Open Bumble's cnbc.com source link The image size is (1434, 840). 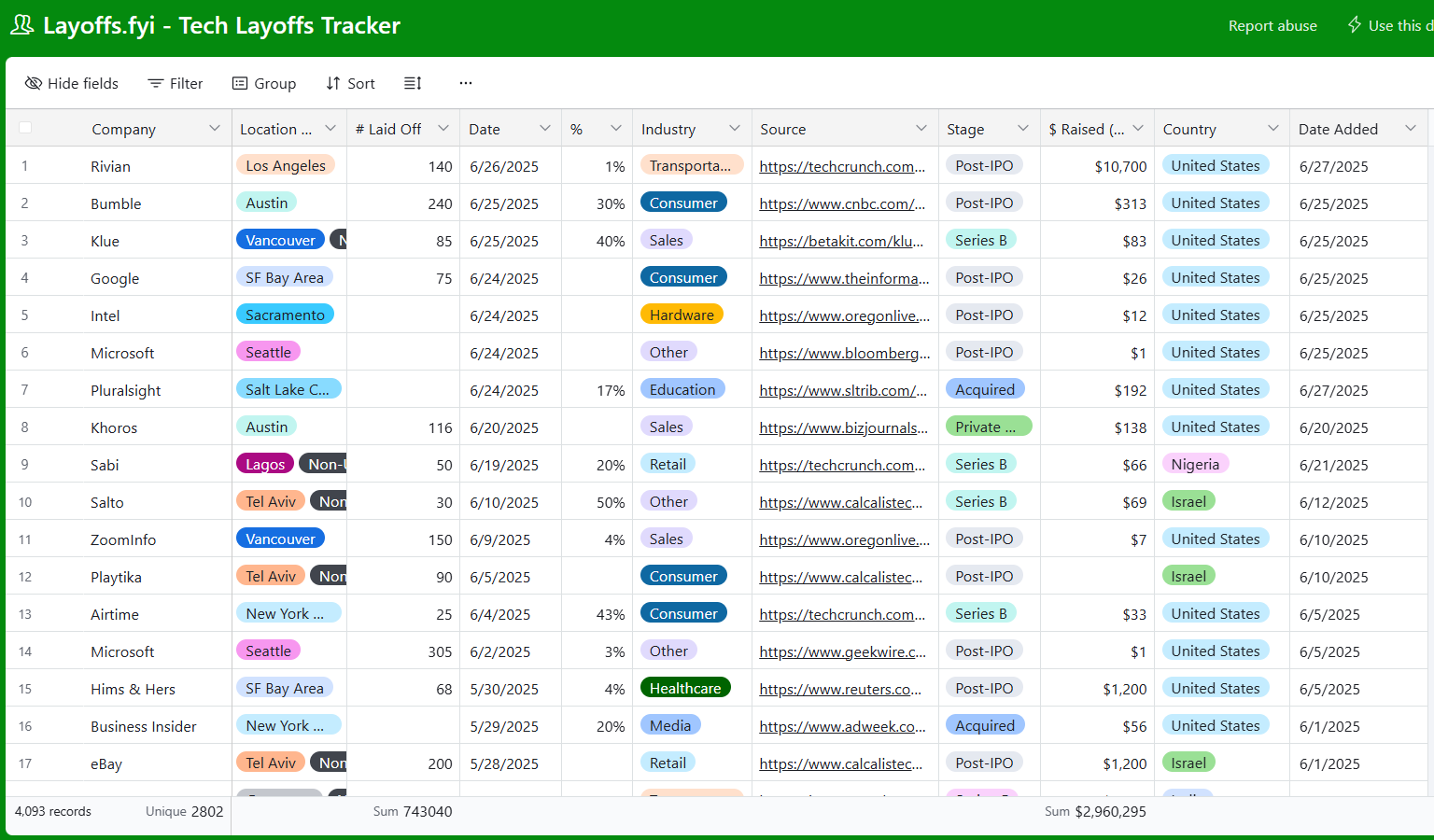[x=842, y=203]
